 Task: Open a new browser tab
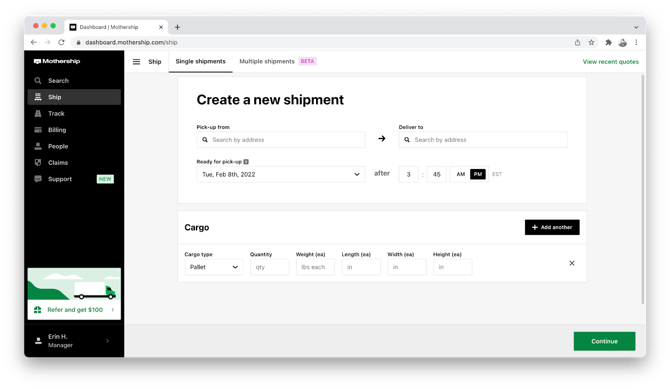click(x=177, y=27)
